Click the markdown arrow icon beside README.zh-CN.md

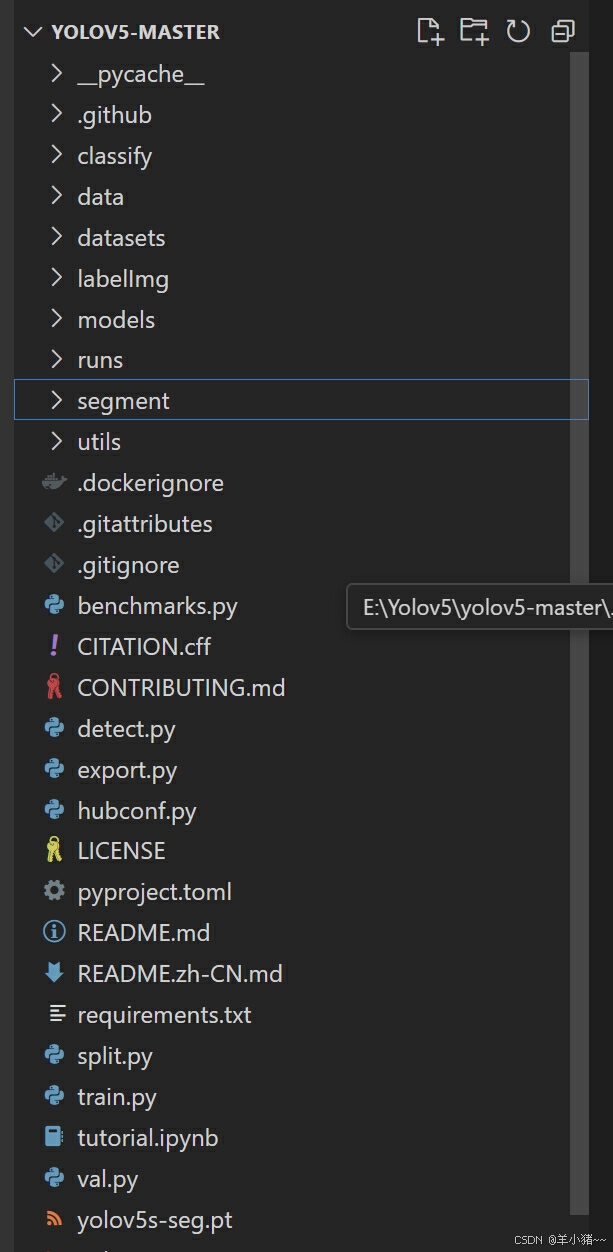coord(54,973)
